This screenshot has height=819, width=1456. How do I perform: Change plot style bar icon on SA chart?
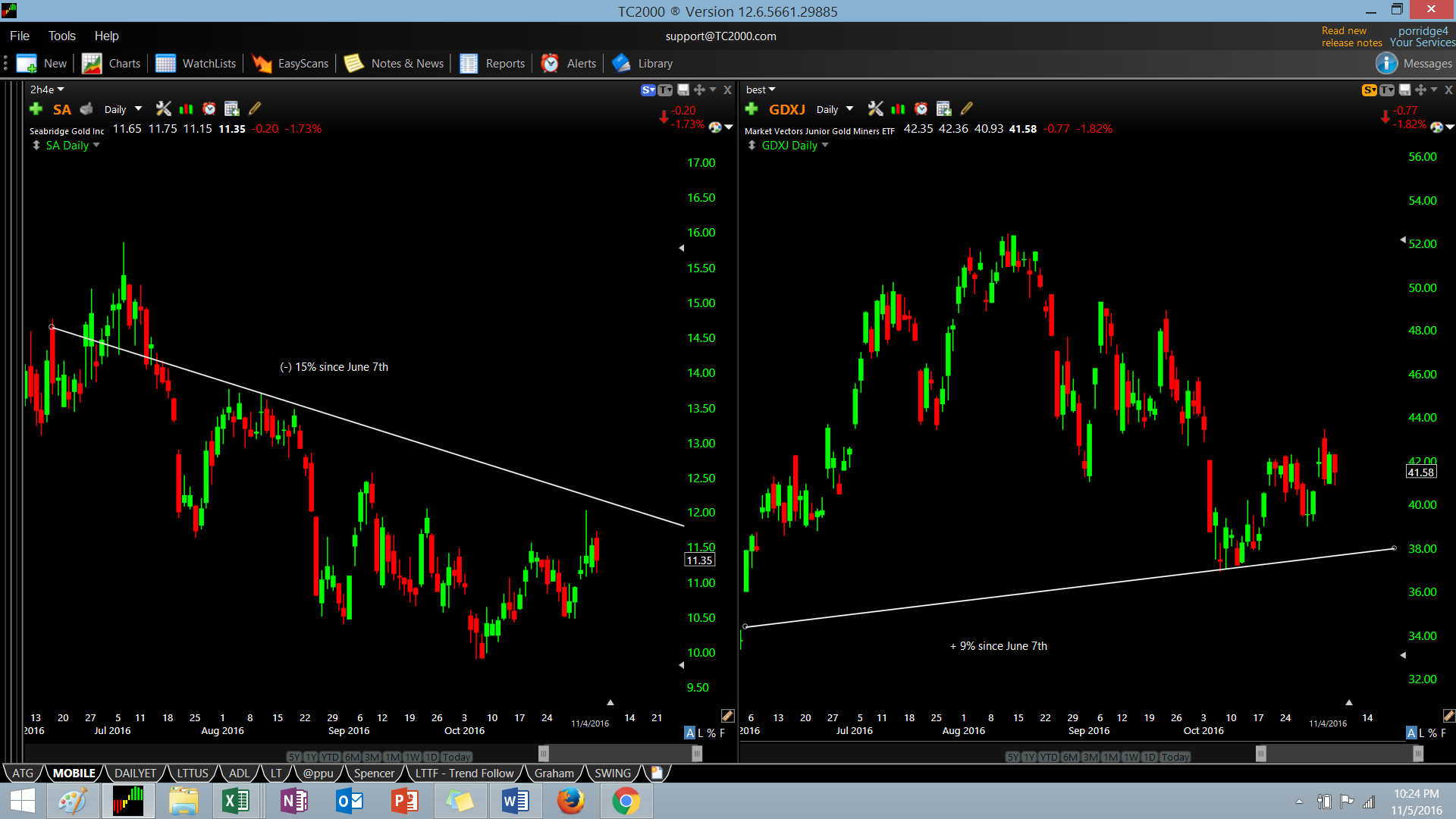click(x=186, y=109)
